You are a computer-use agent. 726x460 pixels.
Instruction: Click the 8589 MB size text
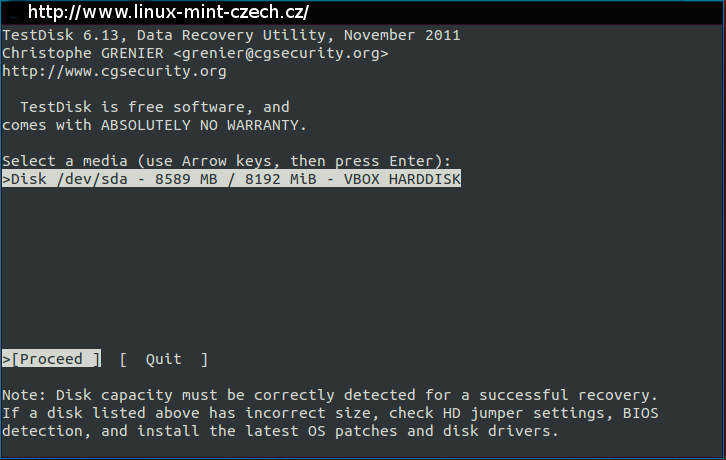coord(186,179)
